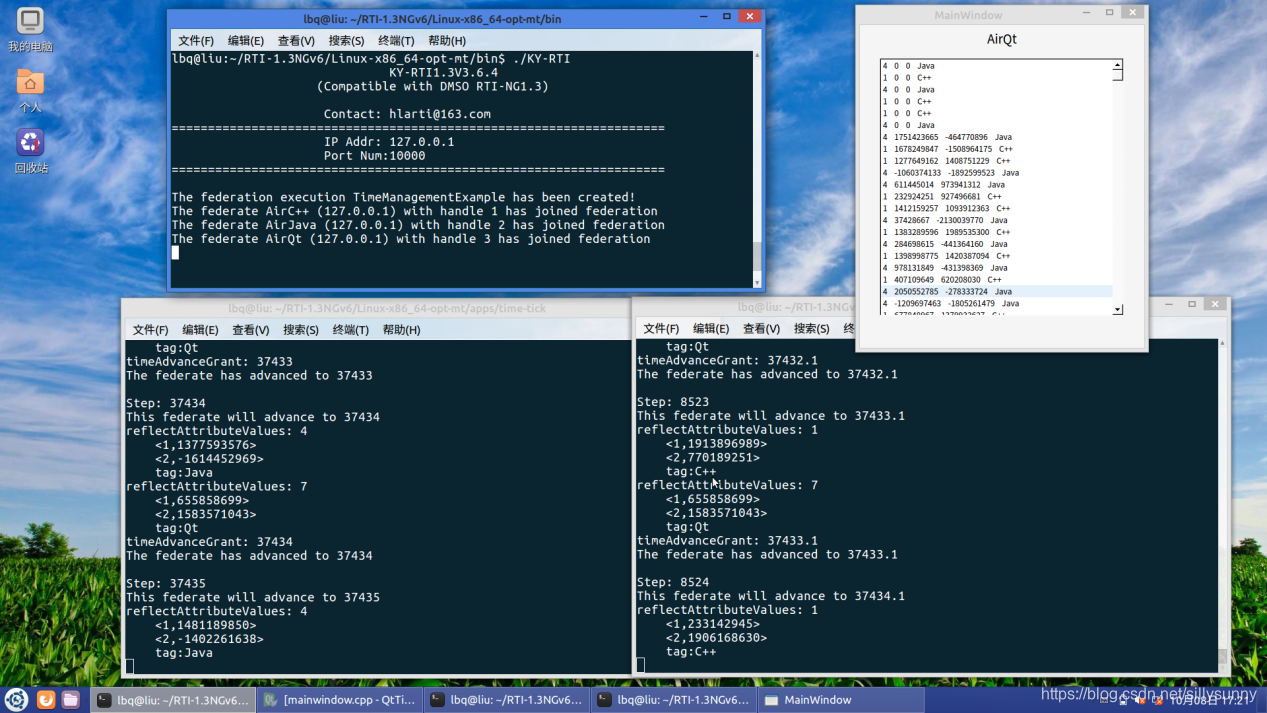Click 'Step: 8524' line in bottom-right terminal
The height and width of the screenshot is (713, 1267).
pos(673,582)
